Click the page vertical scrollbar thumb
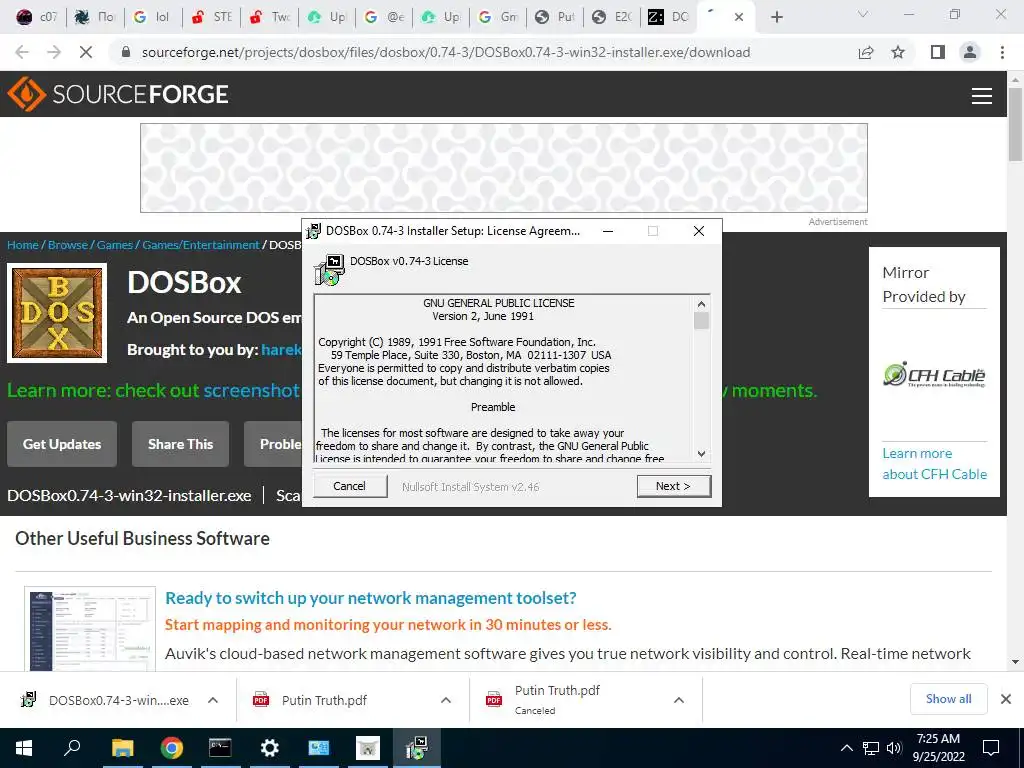The height and width of the screenshot is (768, 1024). 1015,124
